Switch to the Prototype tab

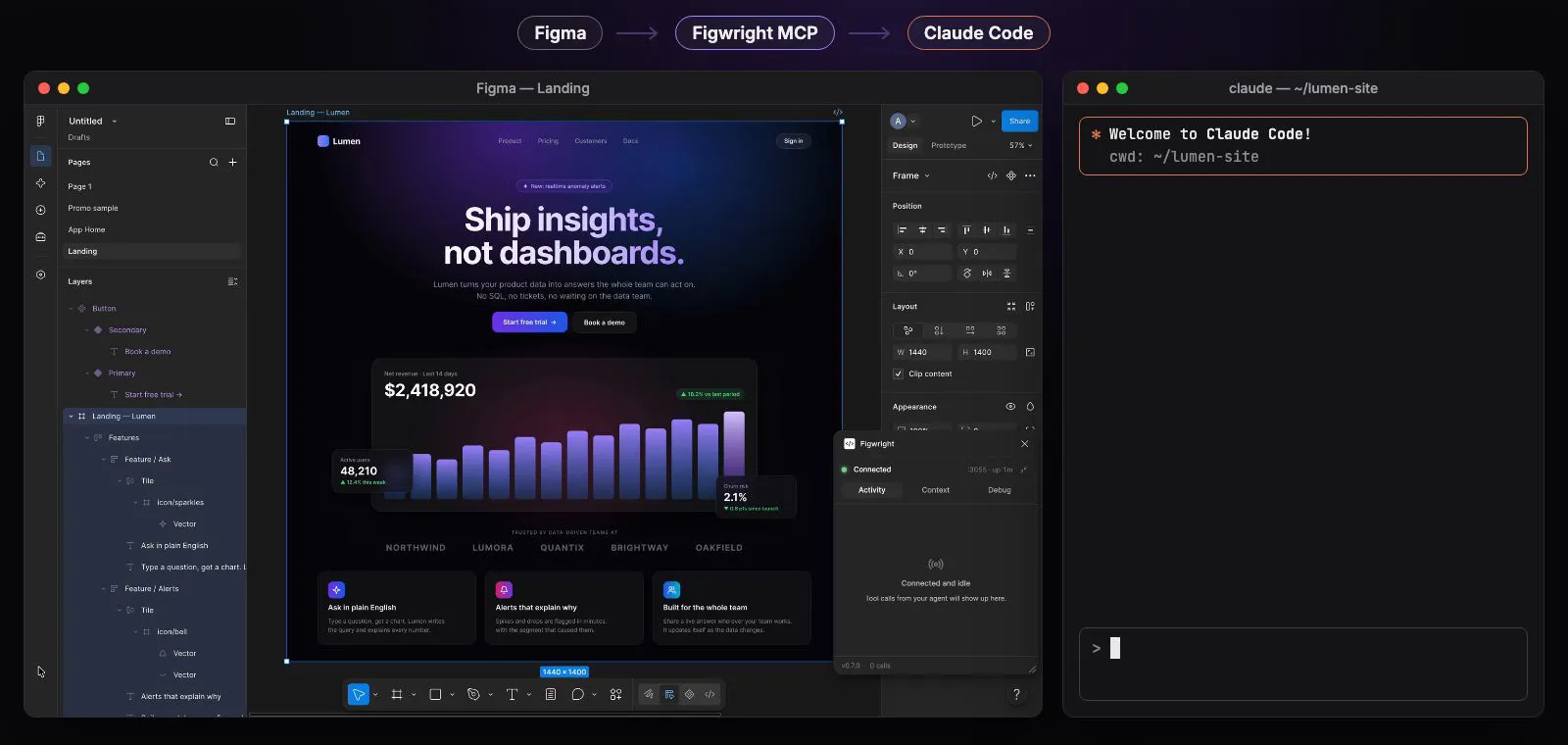click(x=949, y=145)
